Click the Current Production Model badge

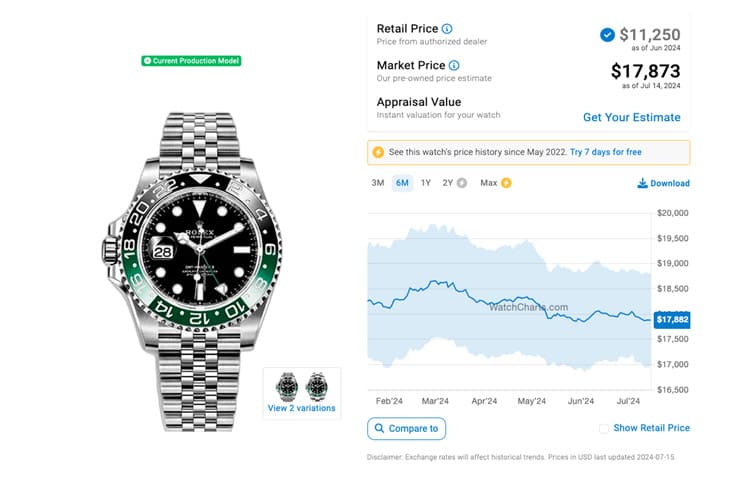[x=192, y=61]
